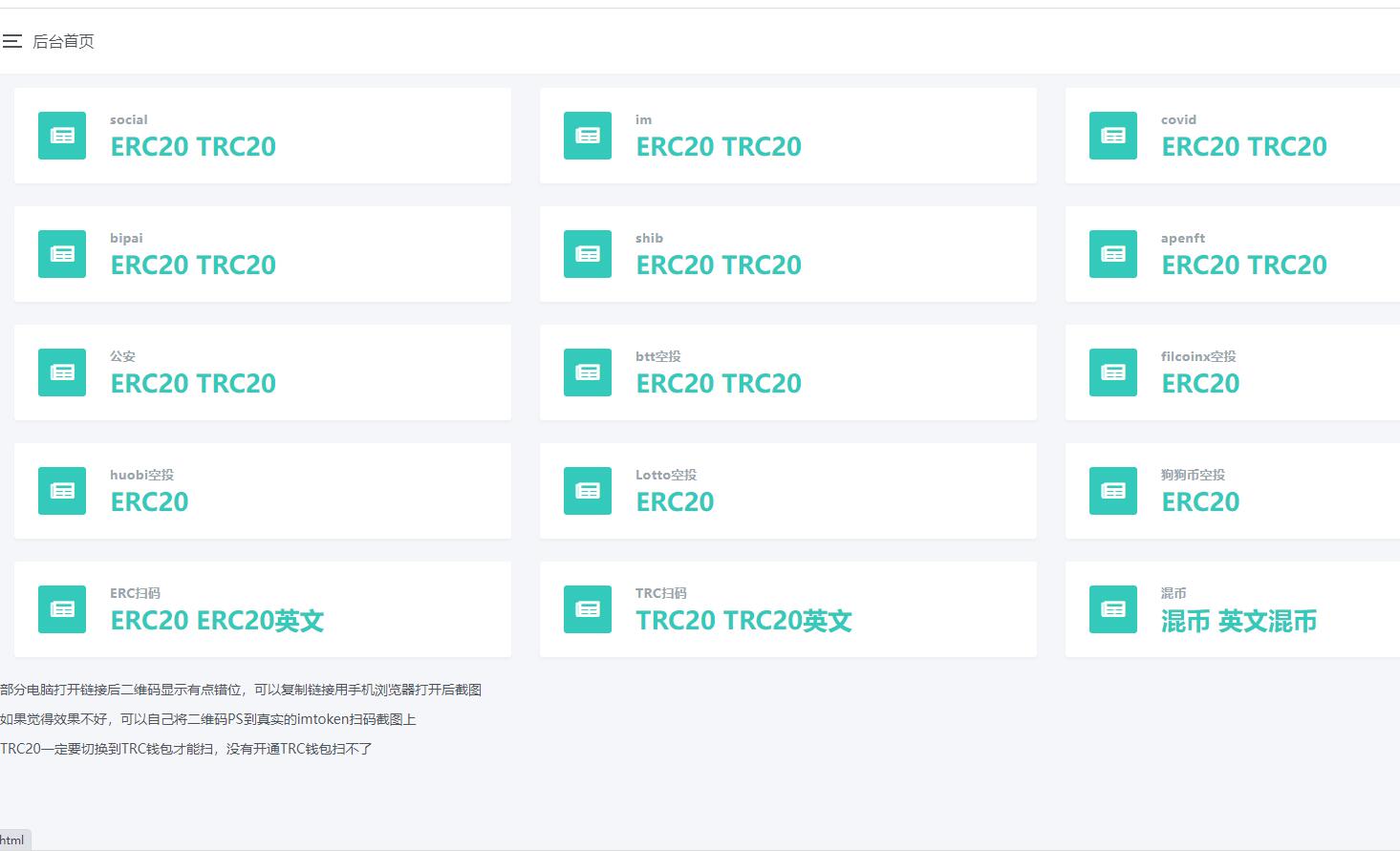Open ERC20 link in Lotto空投 card

click(675, 502)
